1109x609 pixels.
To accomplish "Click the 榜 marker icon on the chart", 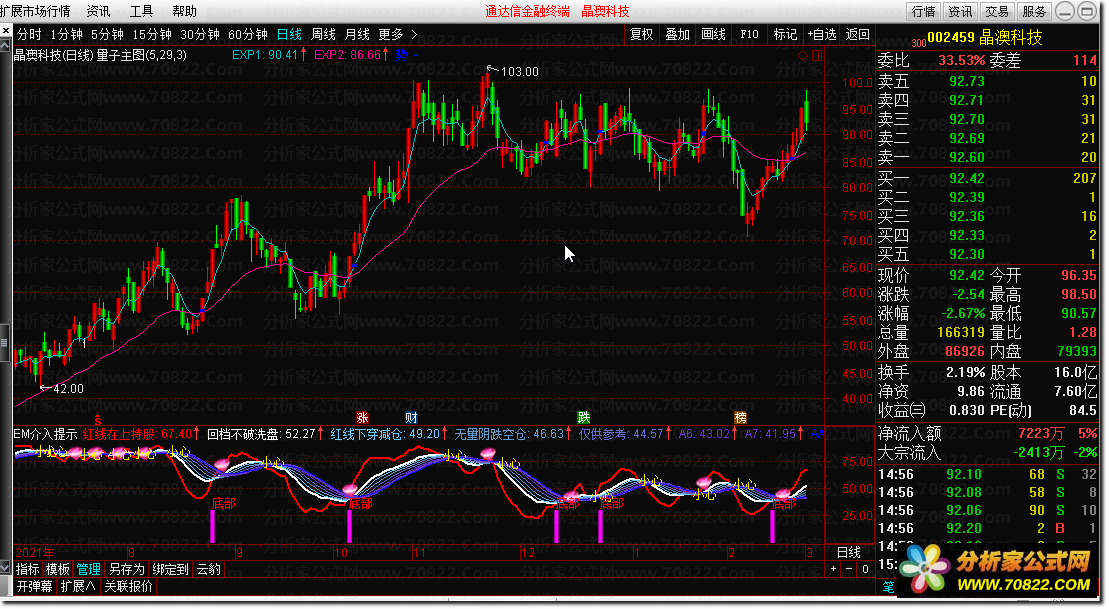I will click(x=740, y=417).
